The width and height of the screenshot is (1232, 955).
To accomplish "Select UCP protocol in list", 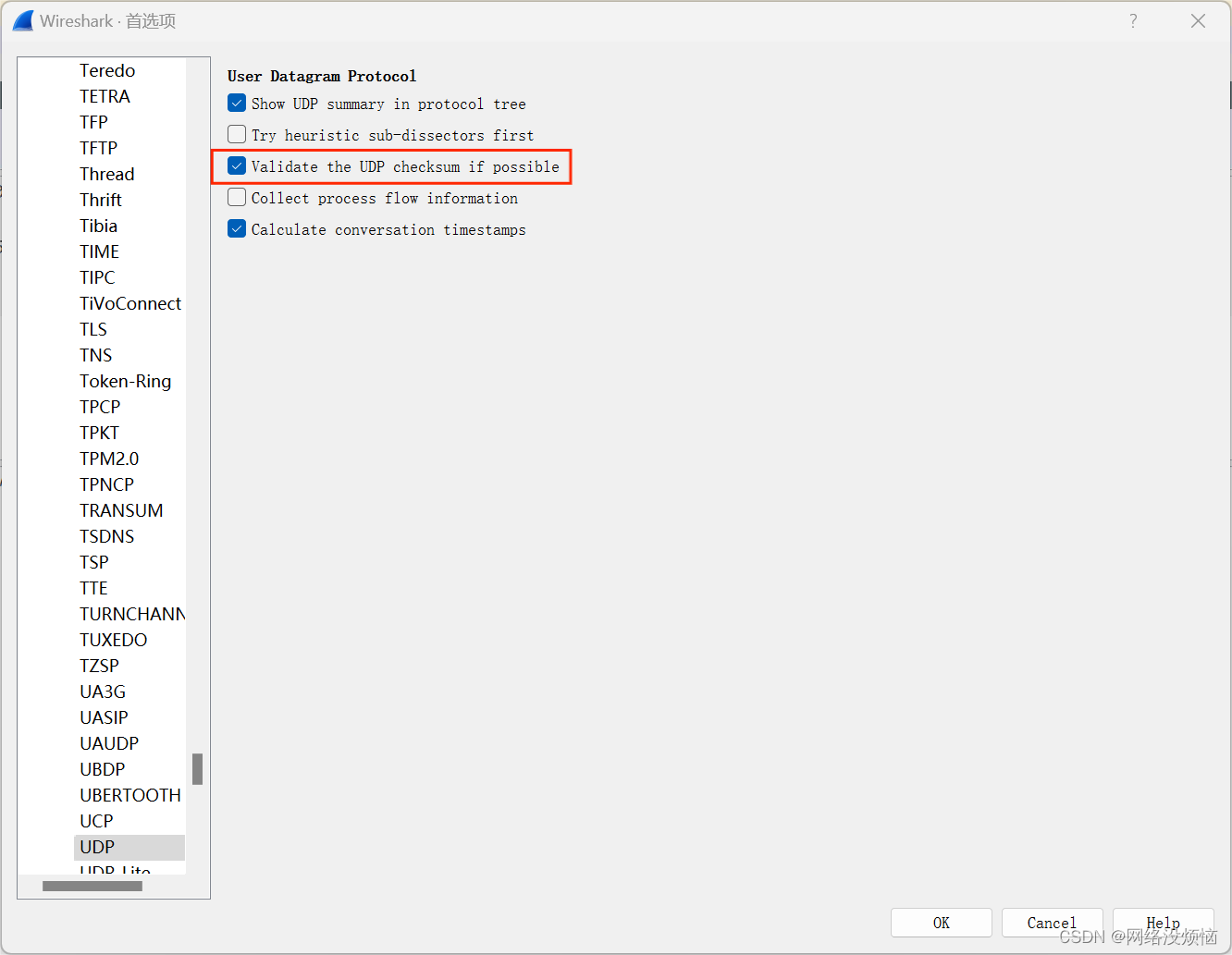I will tap(96, 821).
